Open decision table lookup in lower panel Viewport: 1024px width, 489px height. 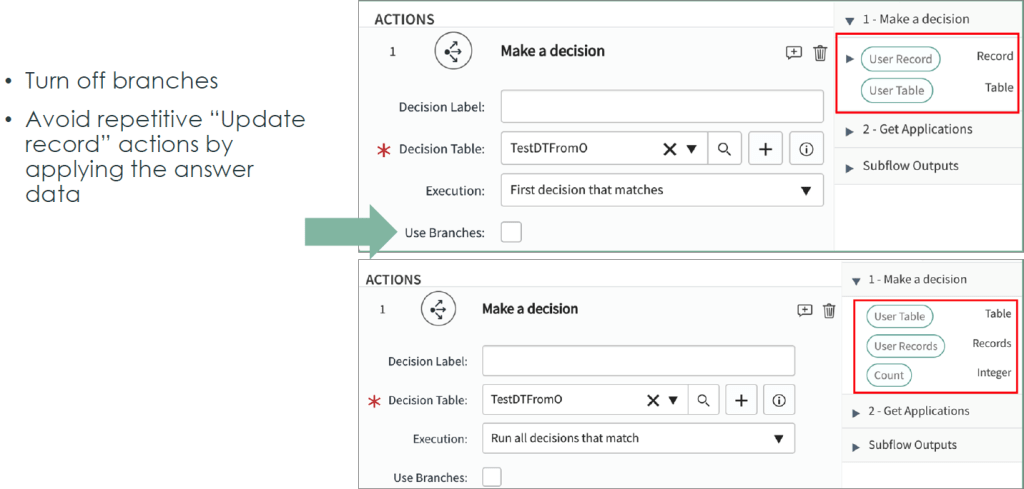[x=703, y=400]
